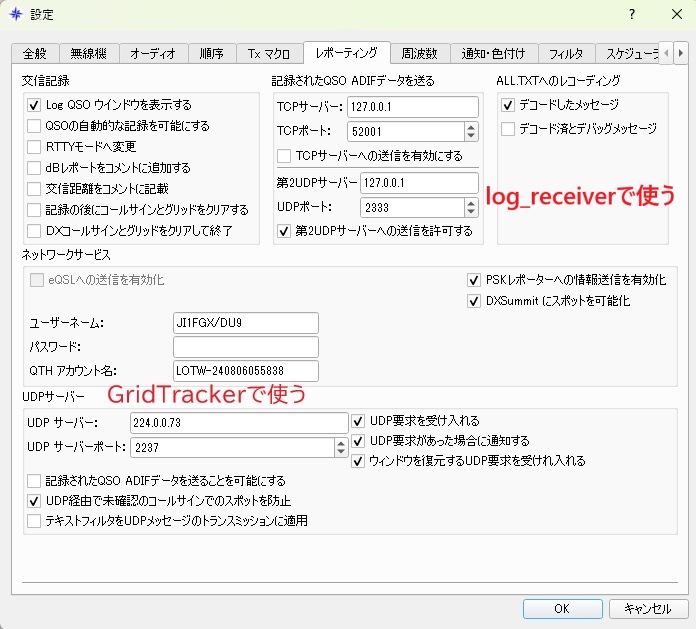
Task: Decrease the second UDP port value
Action: (x=471, y=212)
